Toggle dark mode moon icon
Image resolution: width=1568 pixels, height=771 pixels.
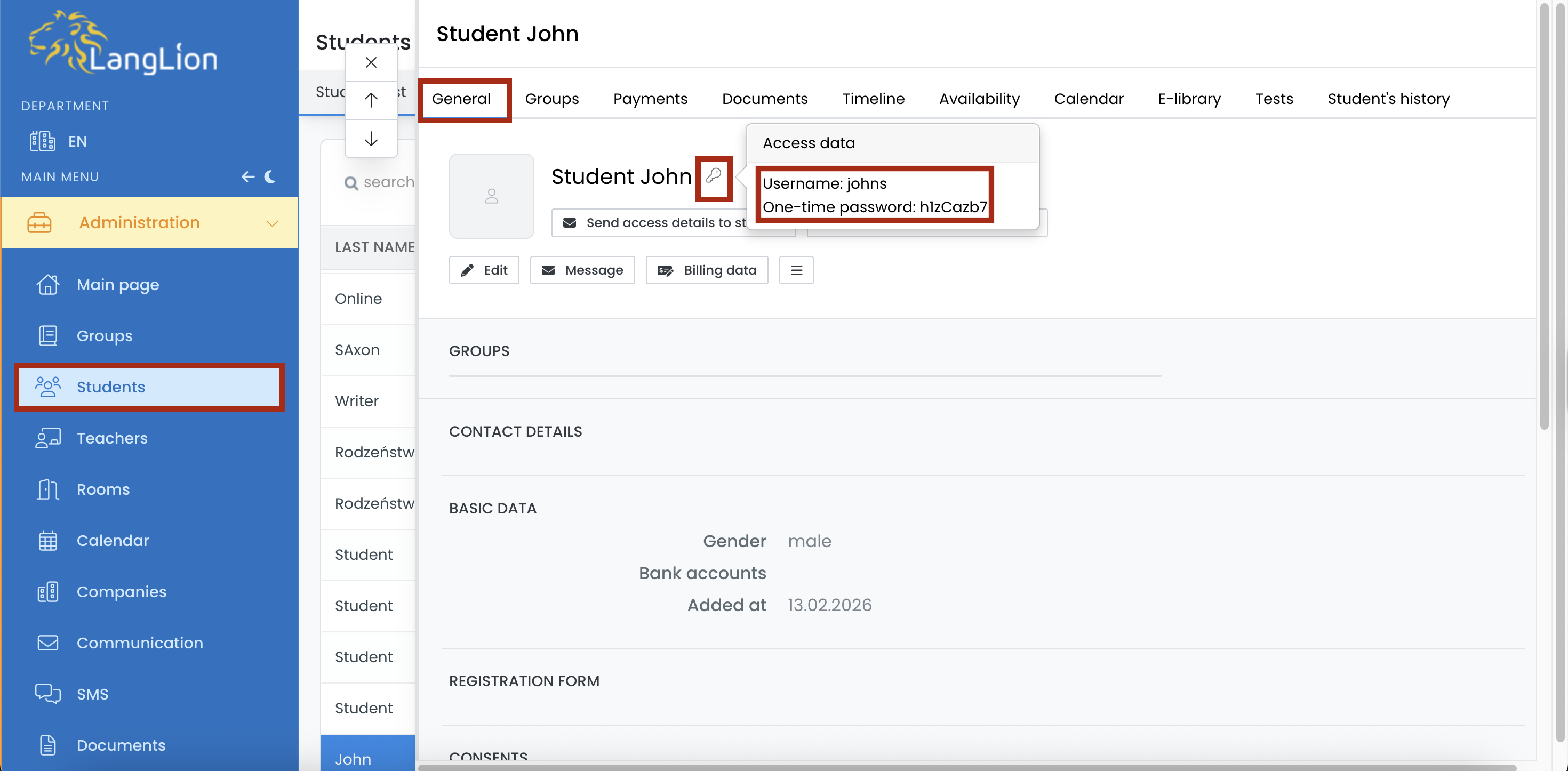tap(270, 176)
